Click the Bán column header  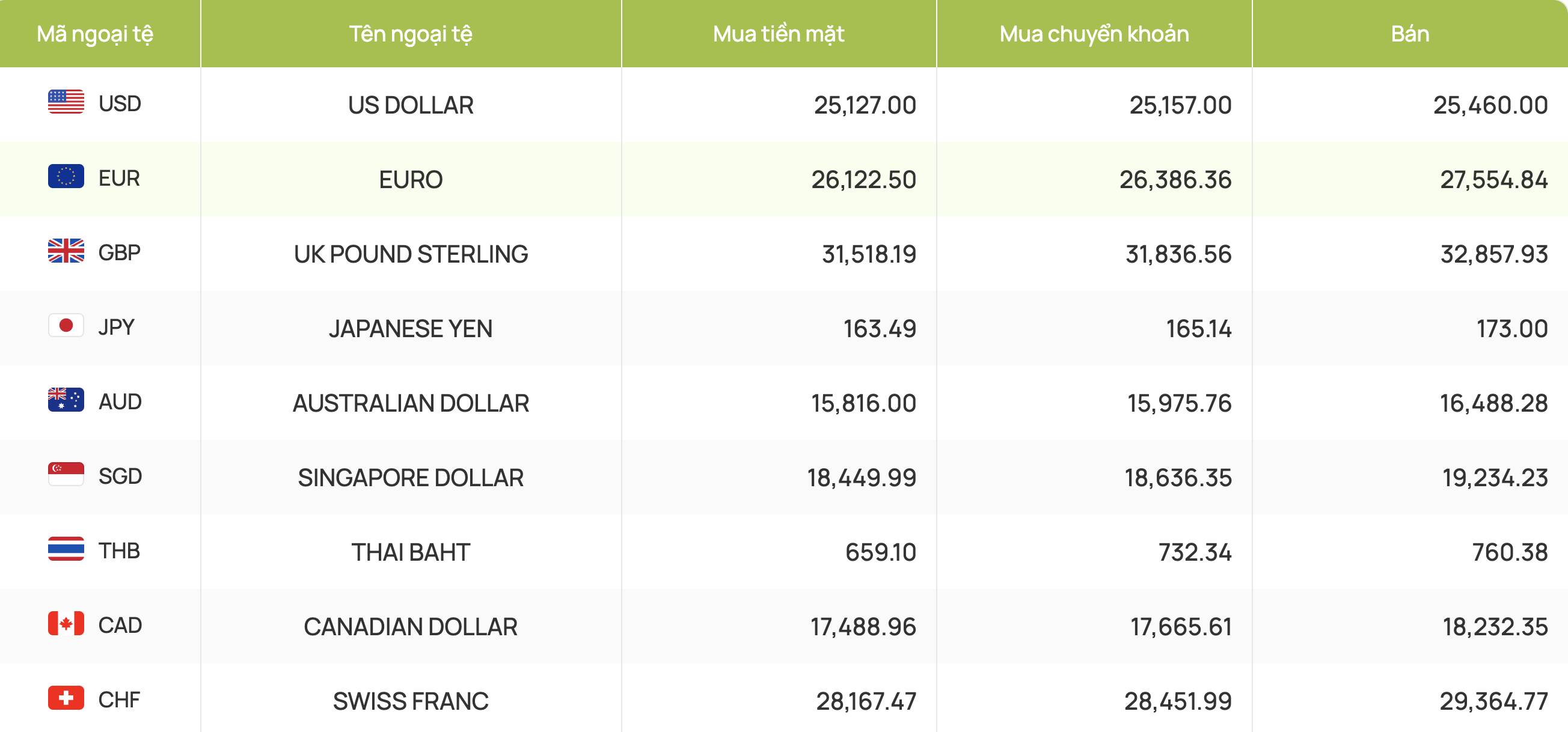[x=1410, y=34]
